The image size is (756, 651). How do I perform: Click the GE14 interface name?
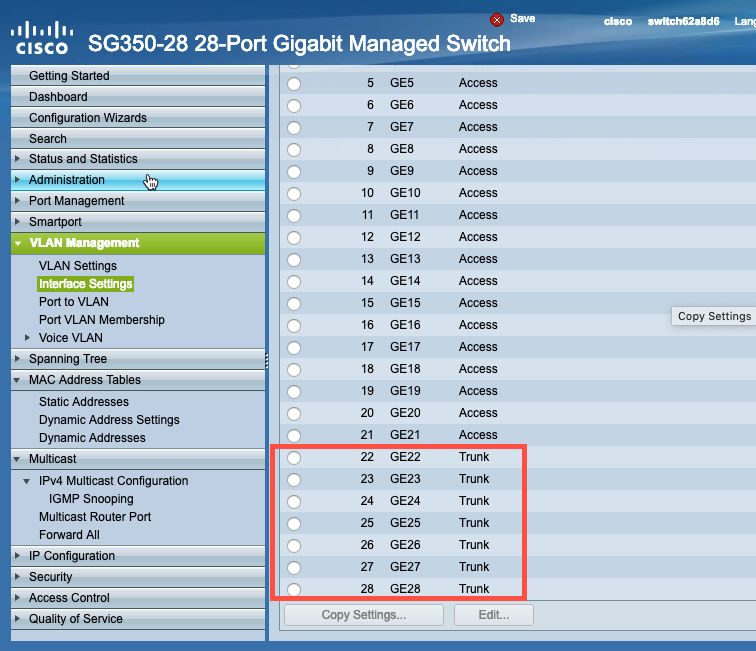405,281
